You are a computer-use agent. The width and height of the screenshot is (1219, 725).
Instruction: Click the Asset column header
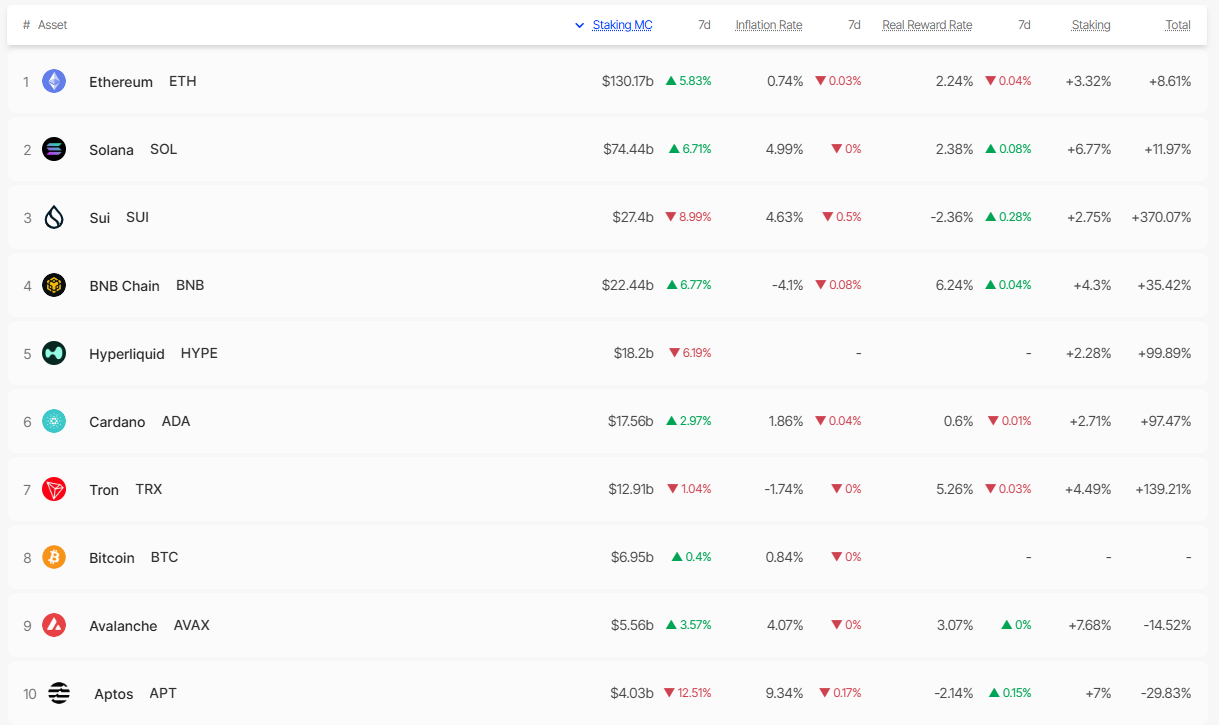[53, 25]
